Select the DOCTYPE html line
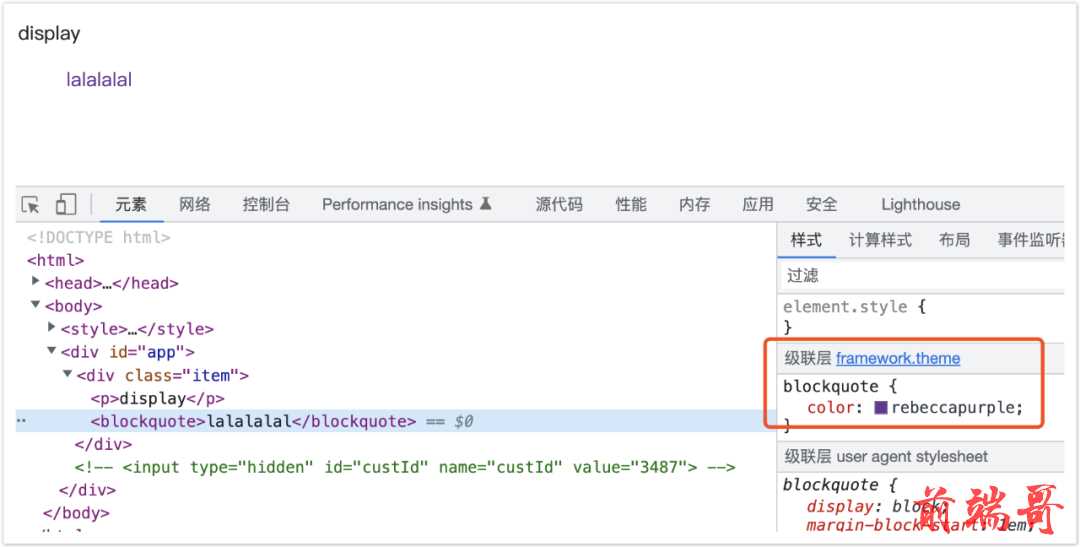The height and width of the screenshot is (547, 1080). tap(98, 238)
